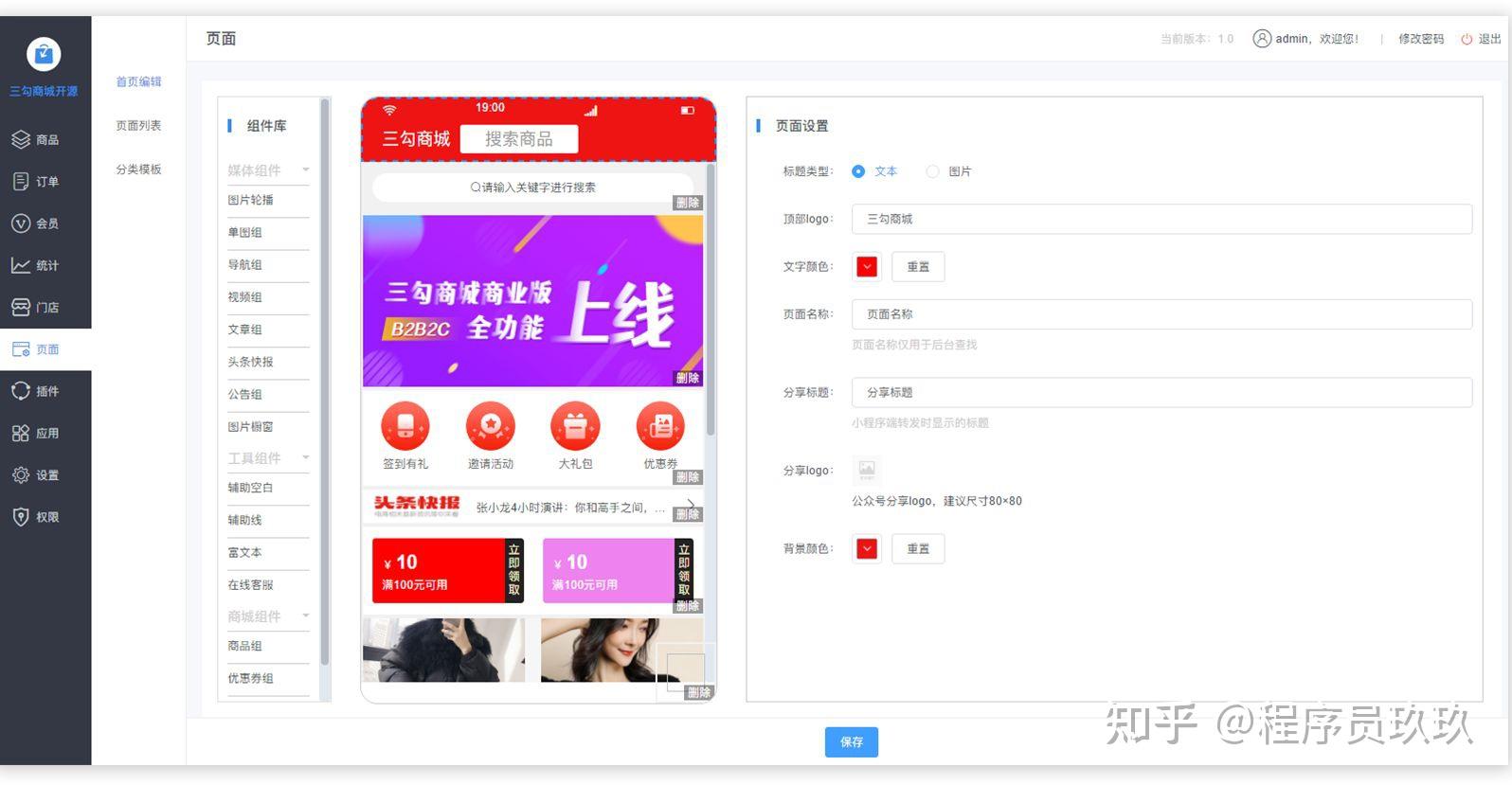The width and height of the screenshot is (1512, 785).
Task: Click the 头条快报 headline logo
Action: click(x=417, y=506)
